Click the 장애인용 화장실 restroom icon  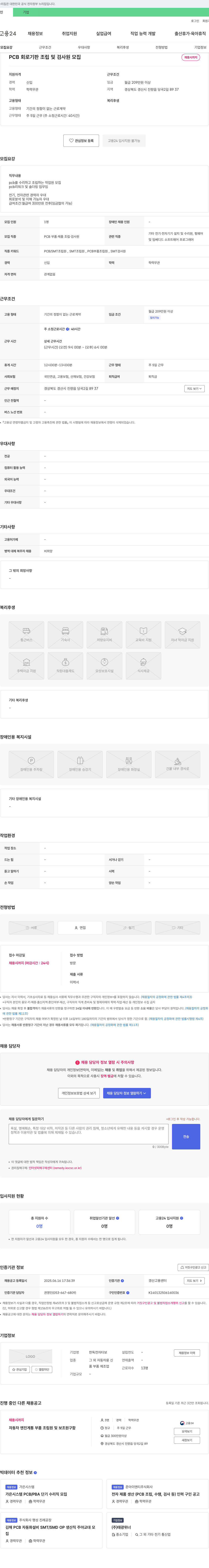click(x=129, y=760)
